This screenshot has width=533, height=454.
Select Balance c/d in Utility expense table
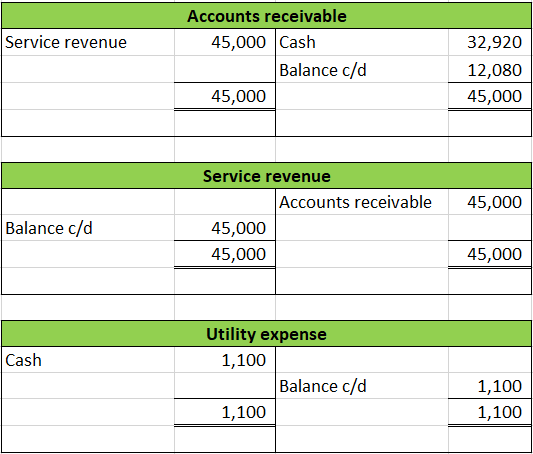[323, 386]
